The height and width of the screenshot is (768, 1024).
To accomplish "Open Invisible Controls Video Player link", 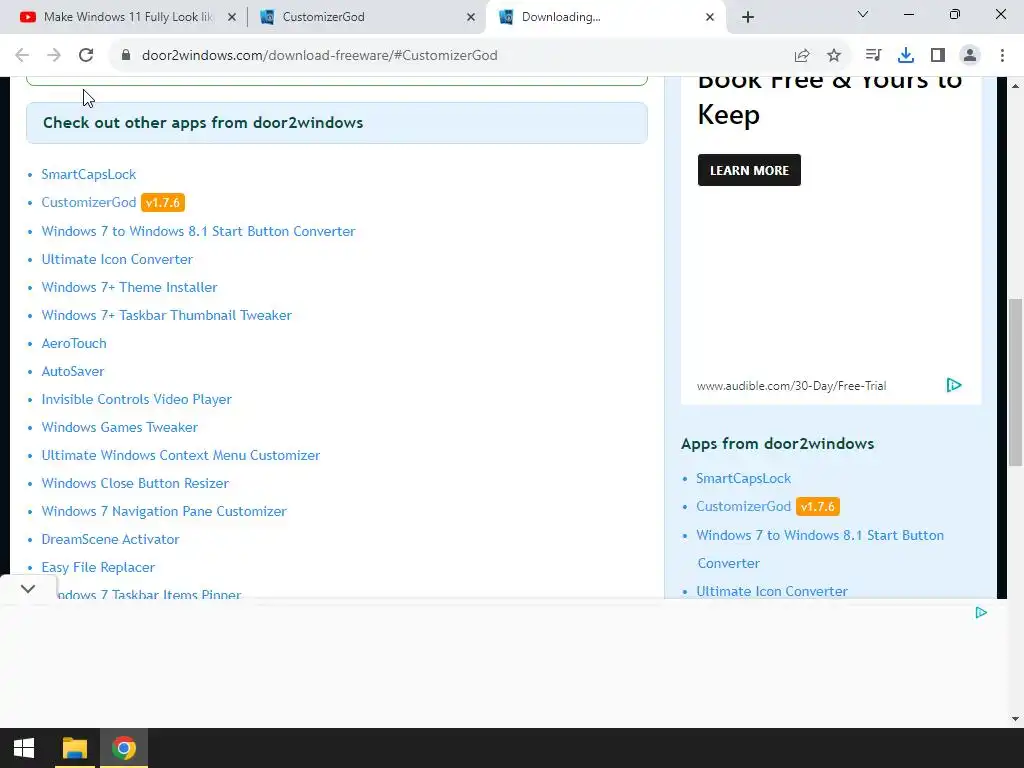I will [x=136, y=400].
